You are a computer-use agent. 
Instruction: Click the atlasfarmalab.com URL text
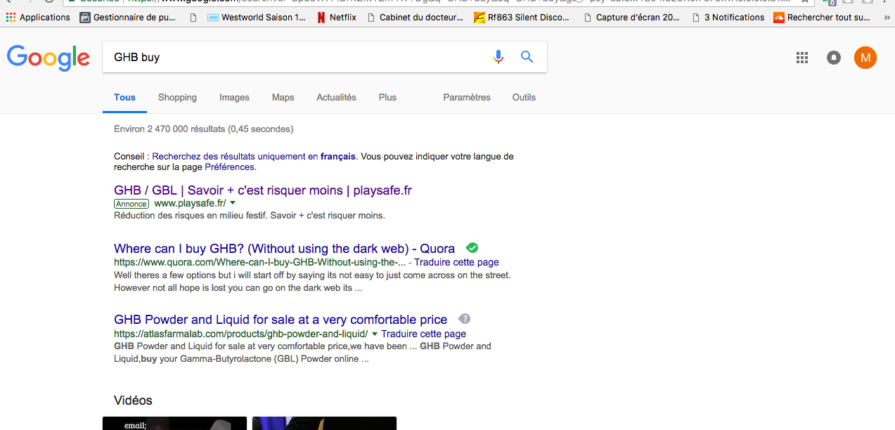point(240,334)
